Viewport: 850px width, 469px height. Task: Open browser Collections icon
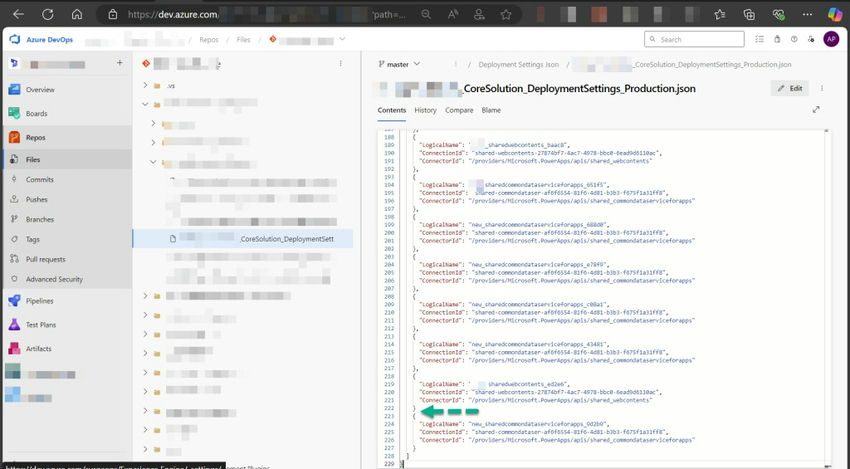(x=749, y=15)
